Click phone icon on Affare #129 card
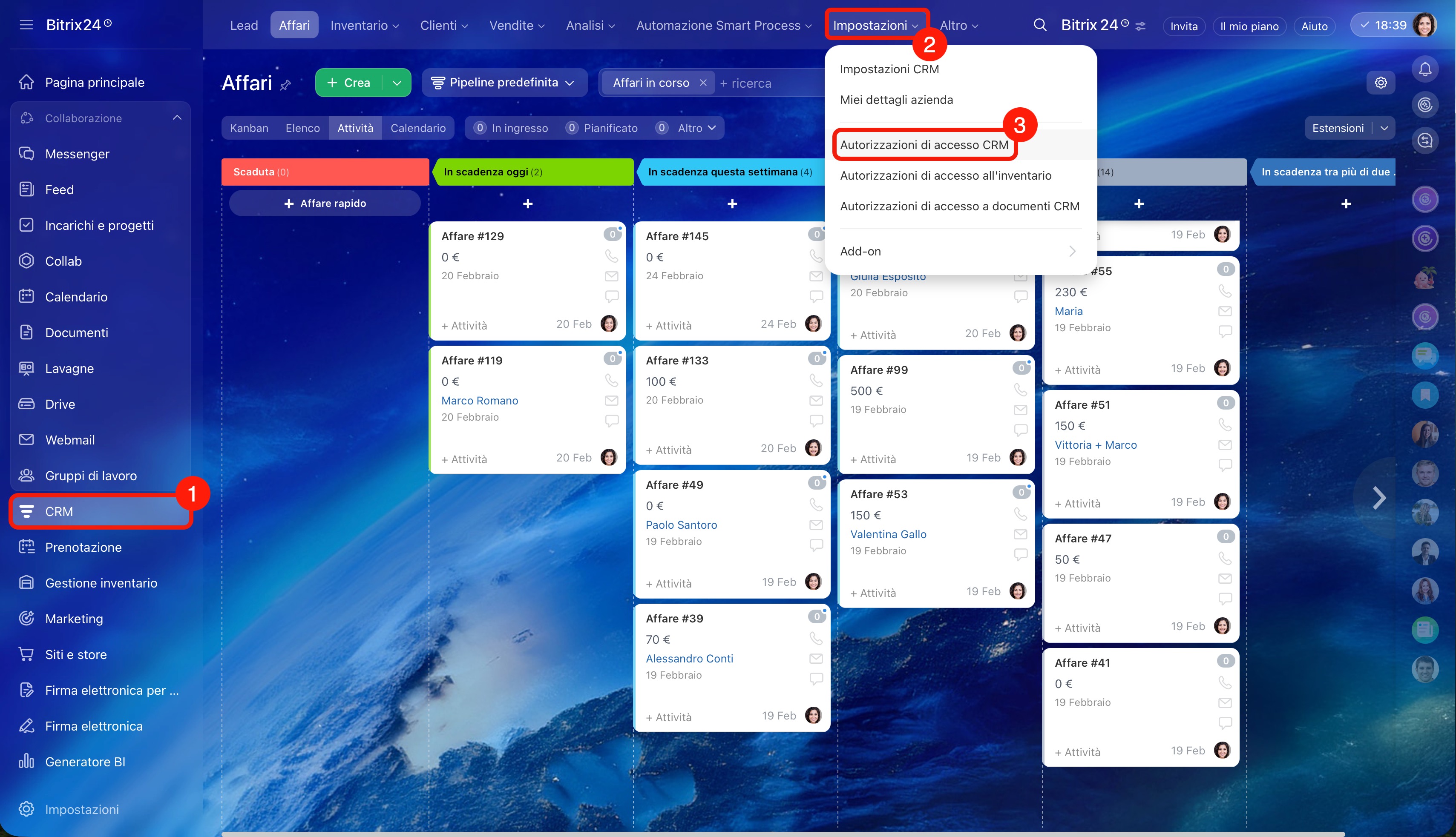1456x837 pixels. point(611,256)
